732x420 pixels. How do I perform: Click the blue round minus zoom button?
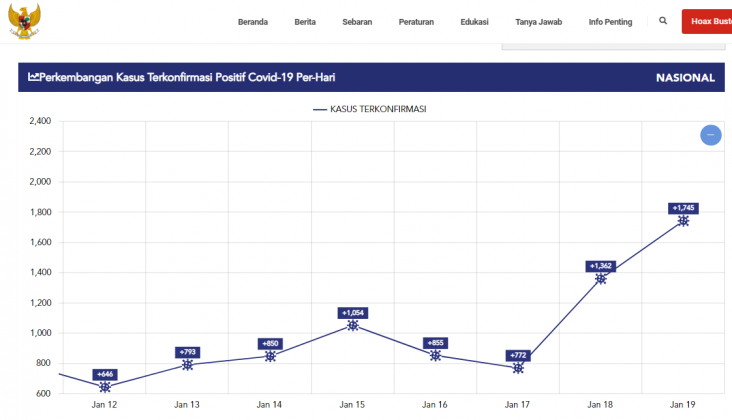point(710,135)
